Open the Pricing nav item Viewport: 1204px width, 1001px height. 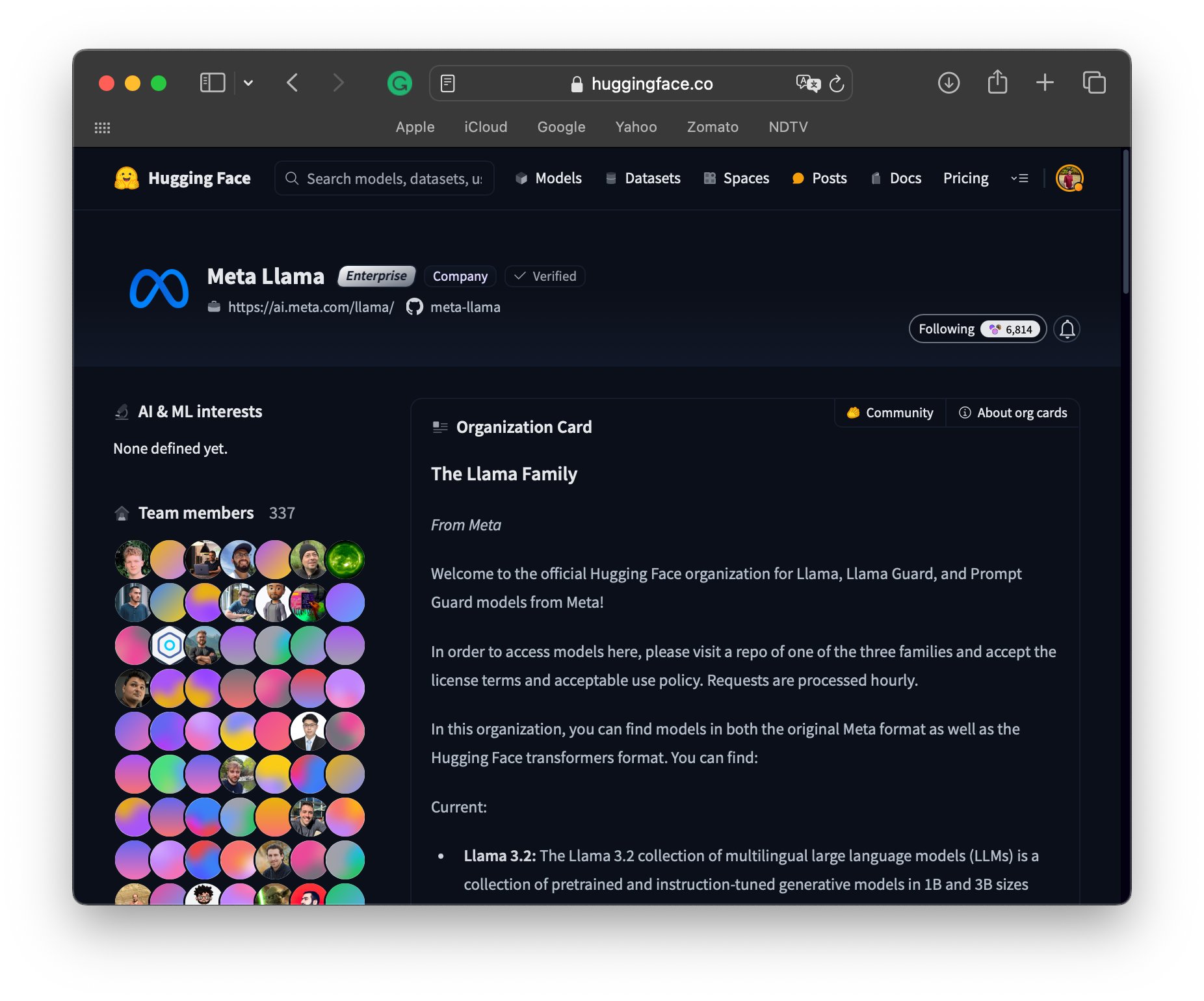965,178
